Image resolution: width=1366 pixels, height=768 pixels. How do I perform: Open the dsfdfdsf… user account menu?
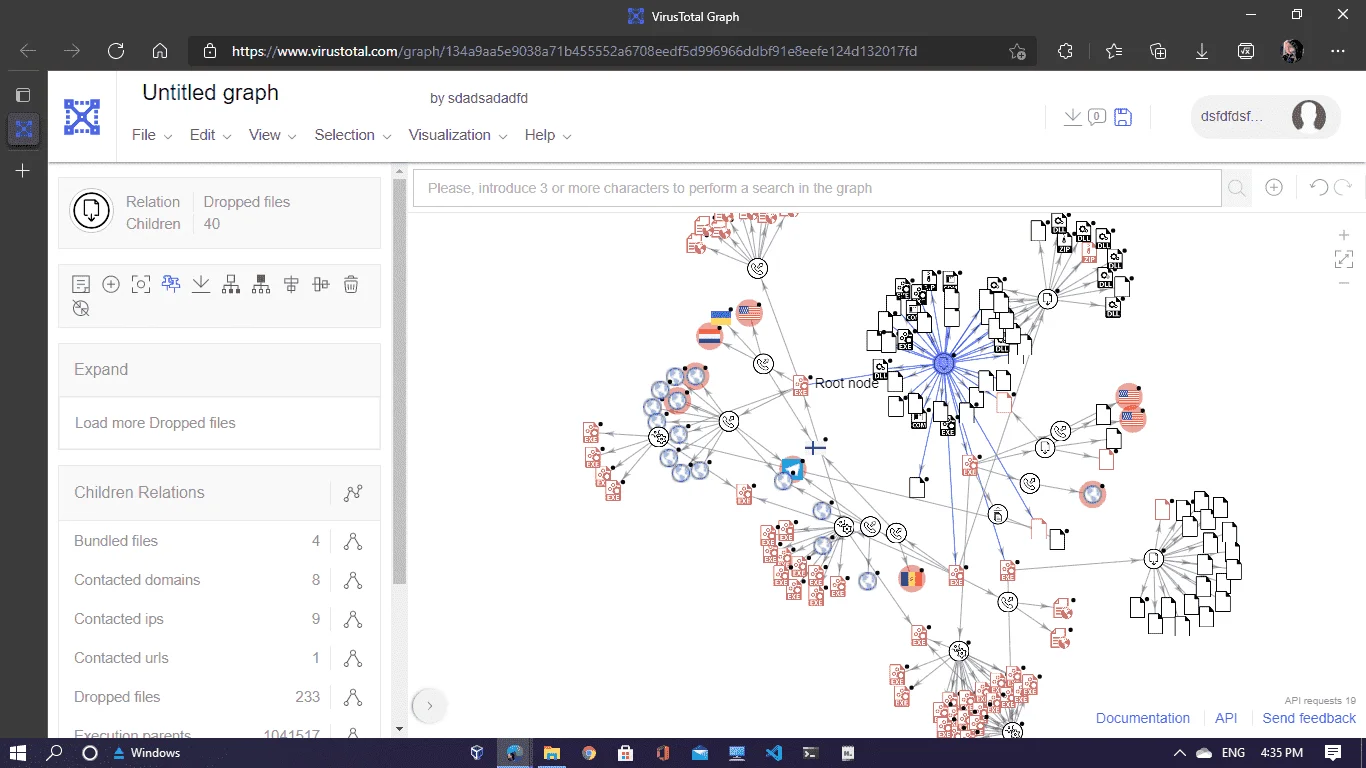(1264, 116)
